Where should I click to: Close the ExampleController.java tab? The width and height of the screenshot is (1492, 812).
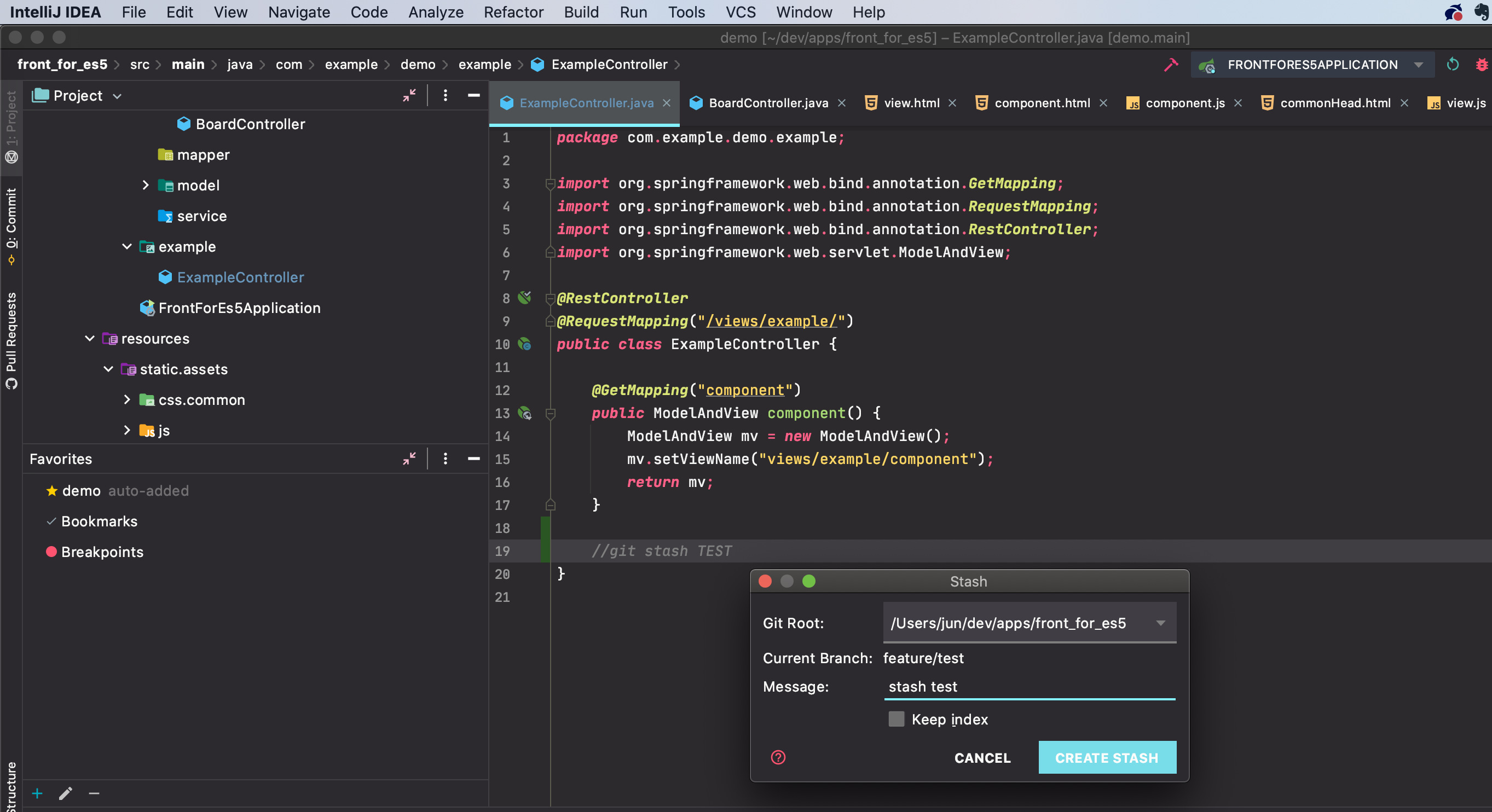click(x=666, y=103)
